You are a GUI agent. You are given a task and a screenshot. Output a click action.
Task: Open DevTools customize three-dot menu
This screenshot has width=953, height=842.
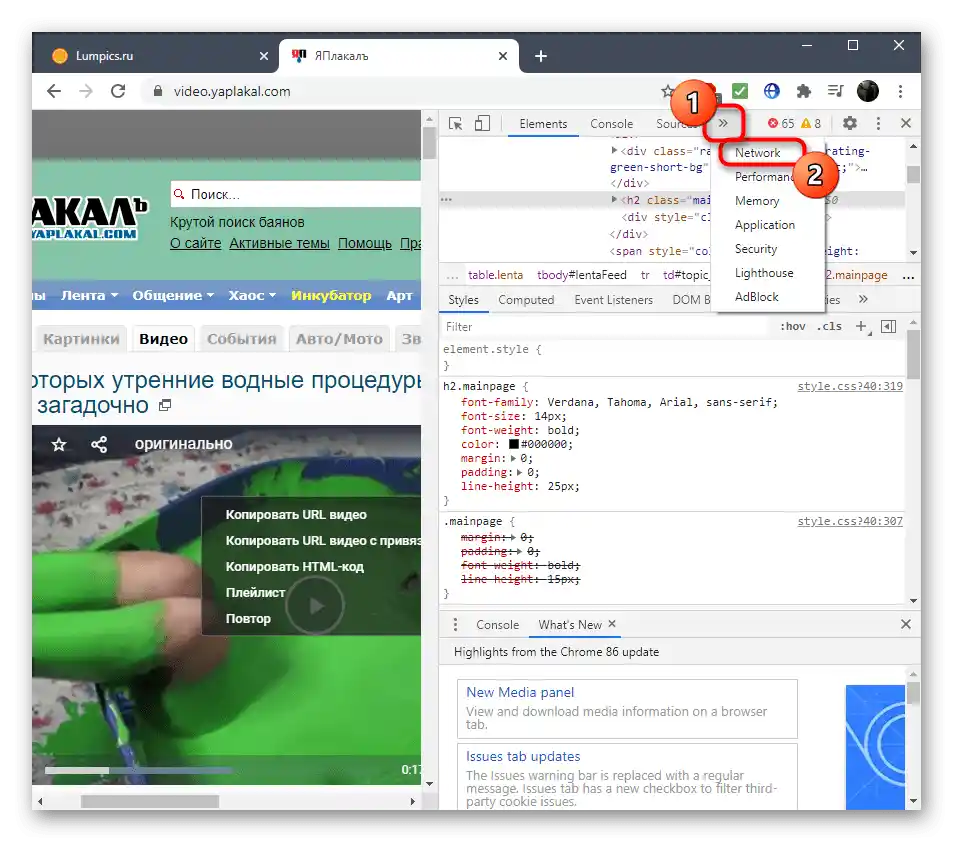click(x=878, y=123)
